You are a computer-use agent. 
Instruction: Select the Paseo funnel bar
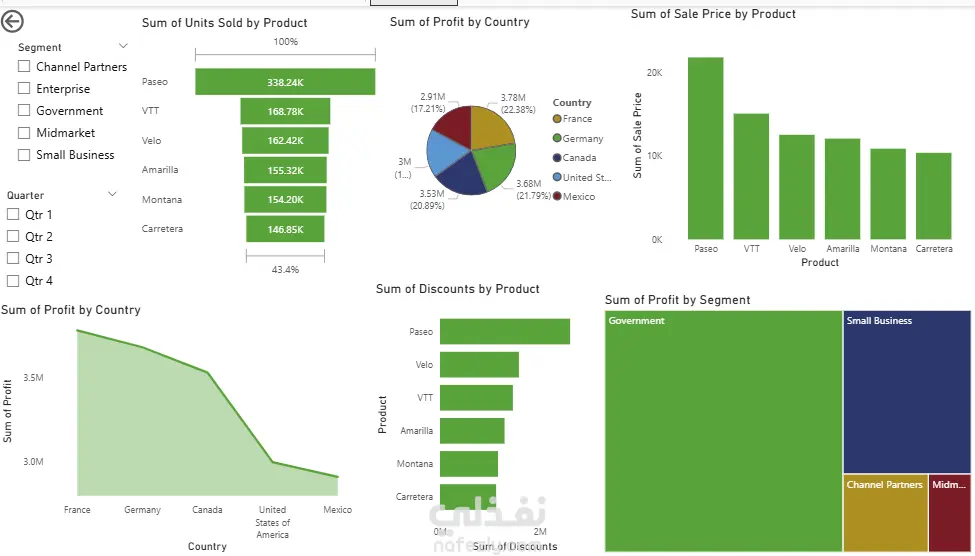tap(285, 81)
